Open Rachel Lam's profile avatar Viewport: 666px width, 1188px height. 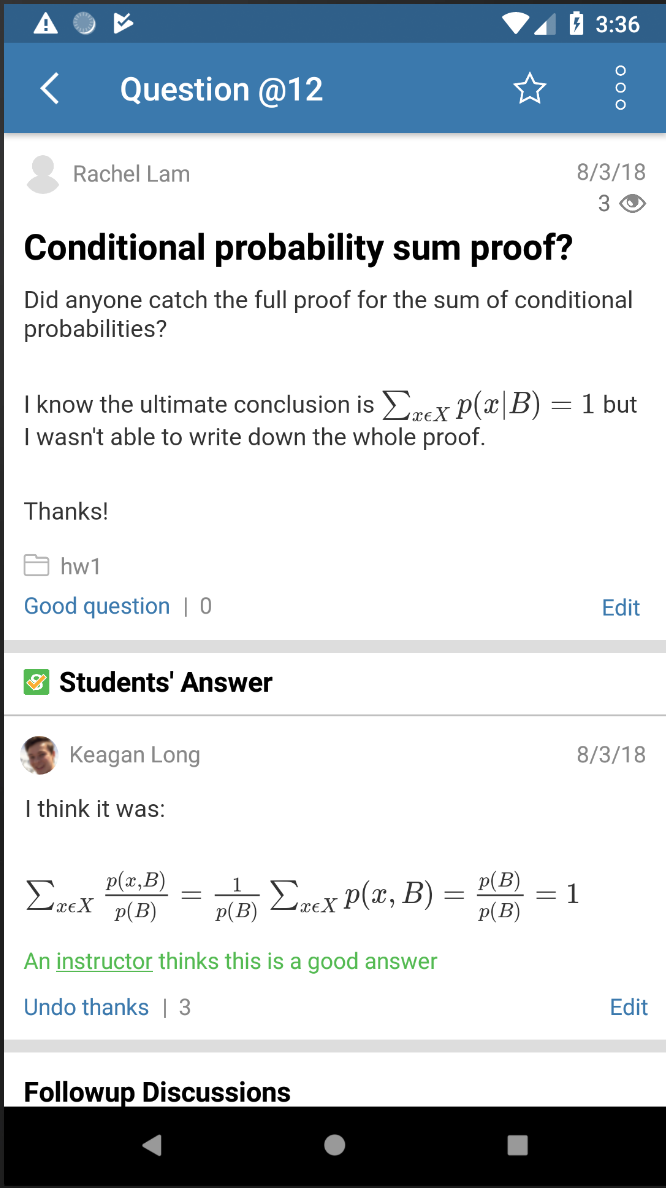[x=43, y=173]
